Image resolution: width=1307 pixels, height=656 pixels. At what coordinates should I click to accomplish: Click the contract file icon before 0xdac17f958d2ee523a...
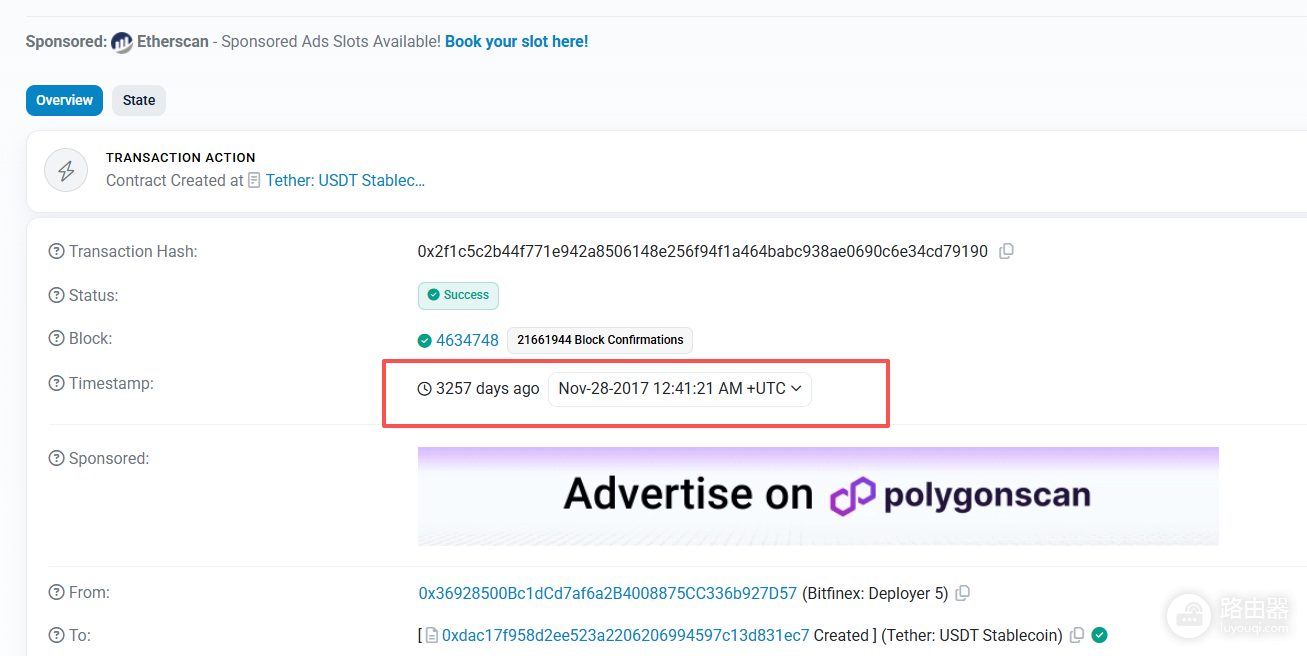432,636
